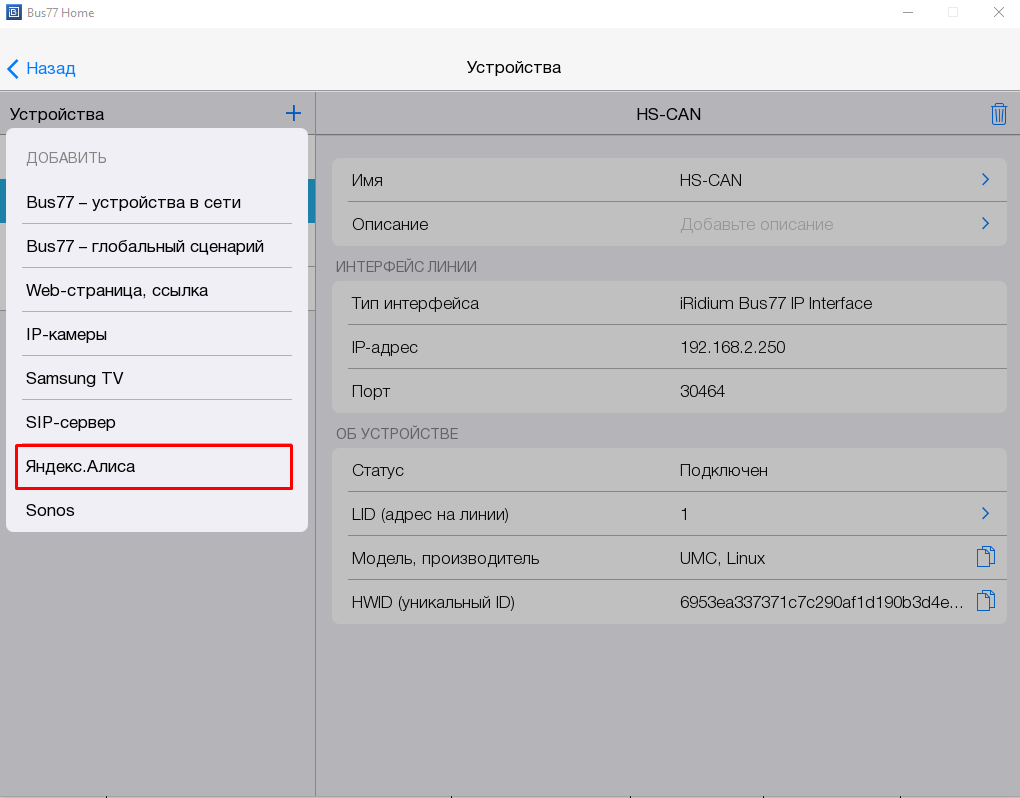Screen dimensions: 1020x798
Task: Click the Добавьте описание placeholder field
Action: point(756,225)
